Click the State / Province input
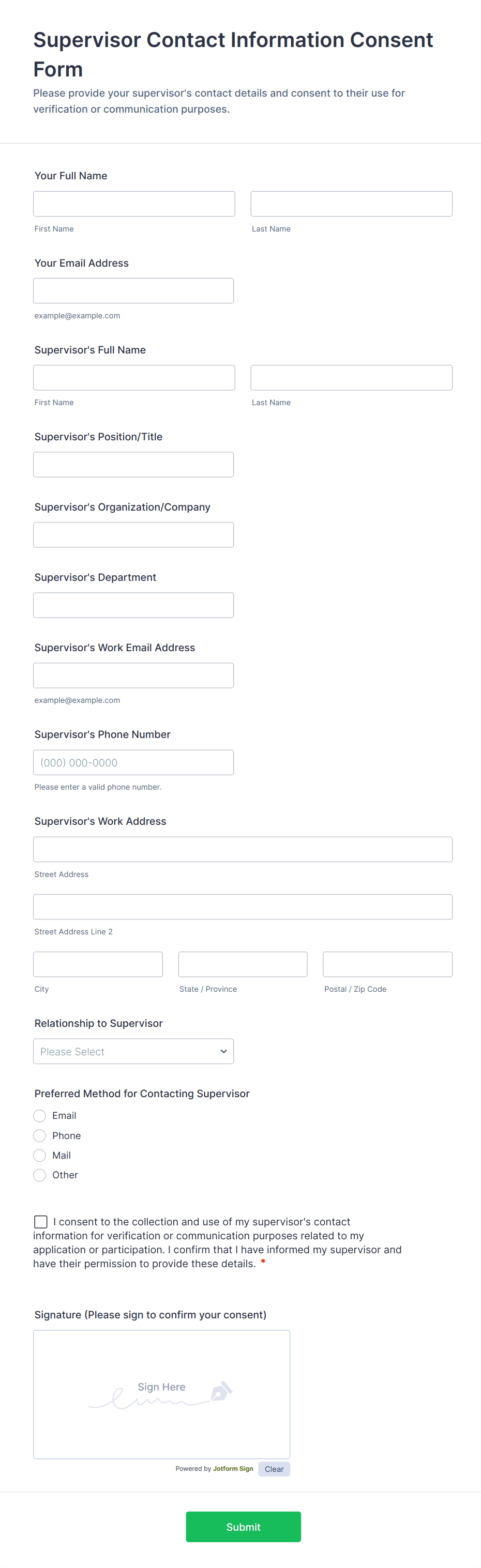481x1568 pixels. (243, 964)
